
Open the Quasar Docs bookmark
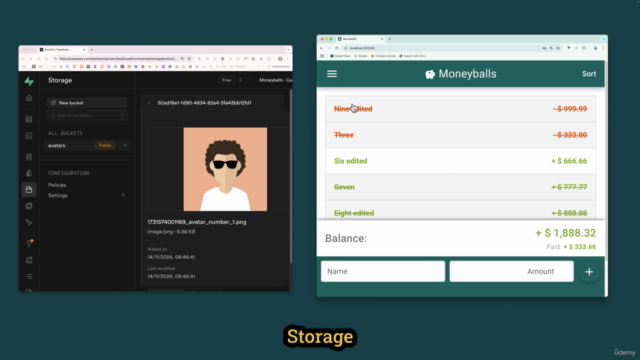click(x=340, y=56)
